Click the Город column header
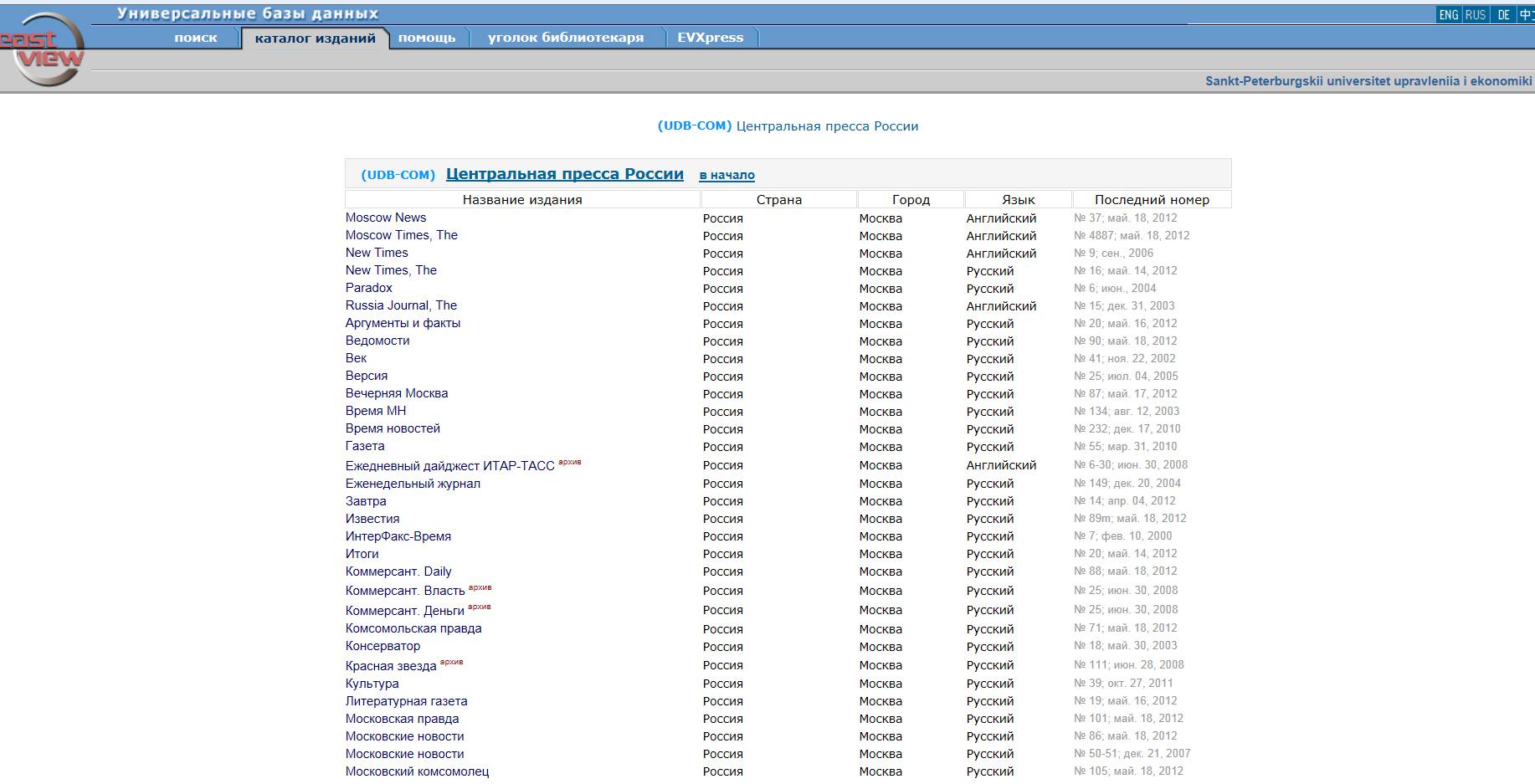Image resolution: width=1535 pixels, height=784 pixels. (911, 199)
